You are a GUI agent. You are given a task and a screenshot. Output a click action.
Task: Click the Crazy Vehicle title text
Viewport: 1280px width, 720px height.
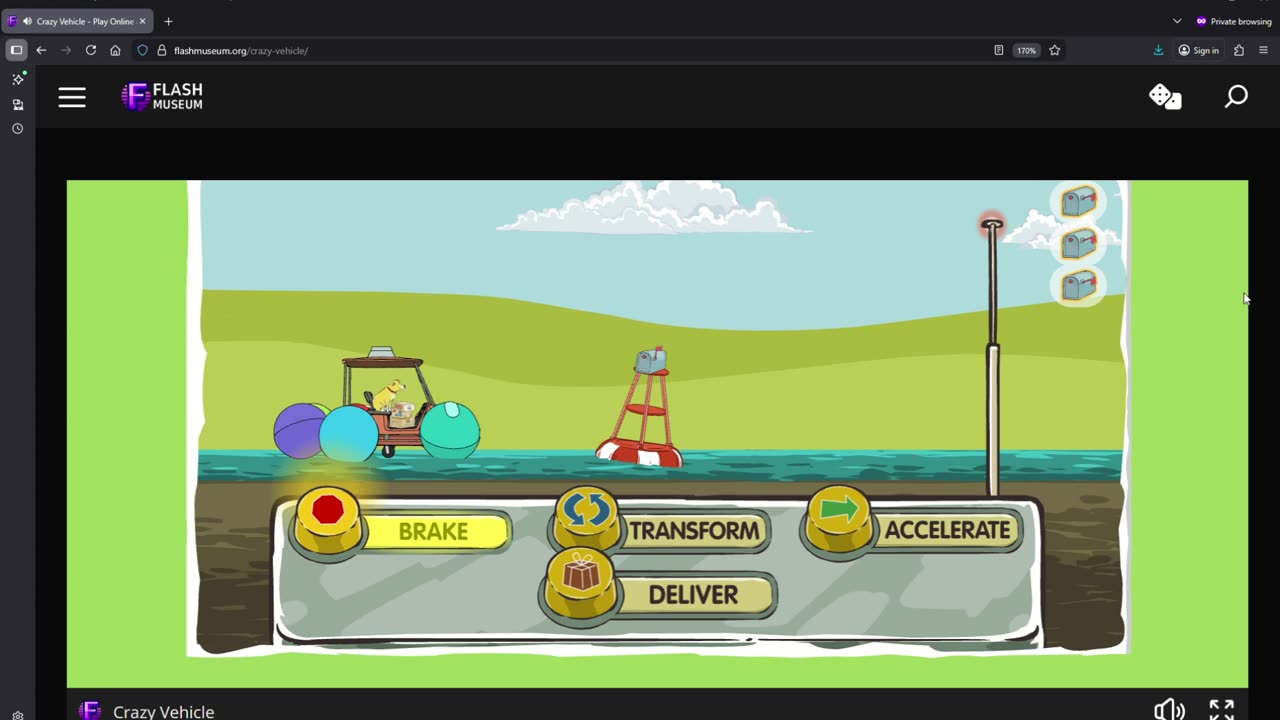click(x=163, y=712)
